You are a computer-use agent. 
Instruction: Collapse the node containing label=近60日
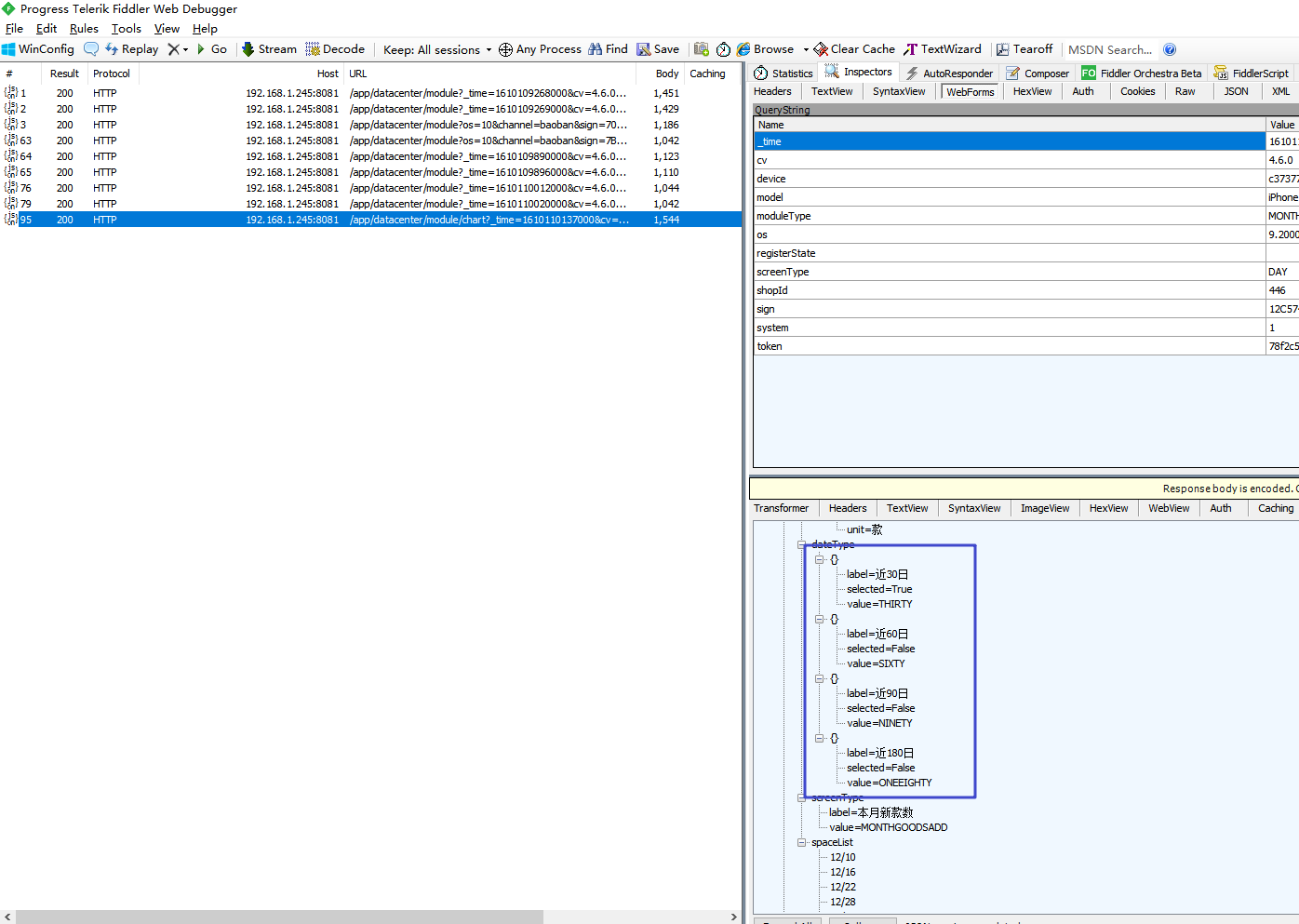click(x=819, y=619)
